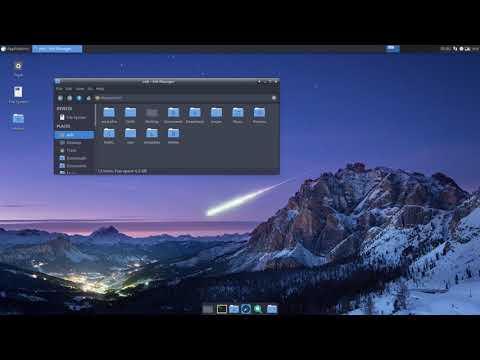Click the Forward arrow toolbar icon
The width and height of the screenshot is (480, 360).
pyautogui.click(x=69, y=98)
